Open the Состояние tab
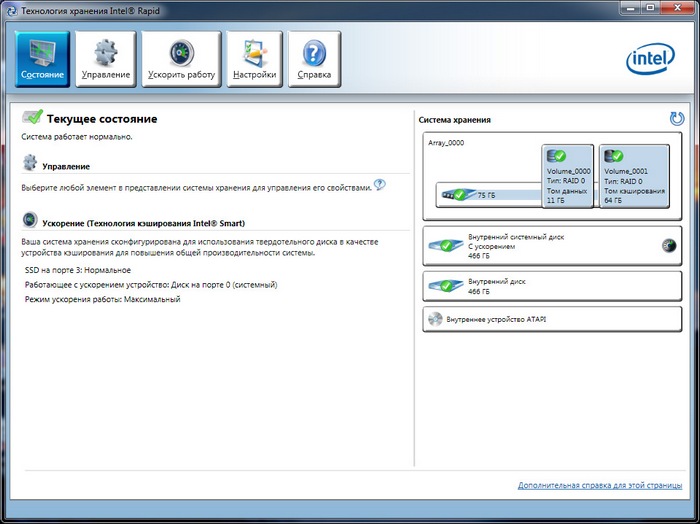Image resolution: width=700 pixels, height=524 pixels. tap(42, 59)
